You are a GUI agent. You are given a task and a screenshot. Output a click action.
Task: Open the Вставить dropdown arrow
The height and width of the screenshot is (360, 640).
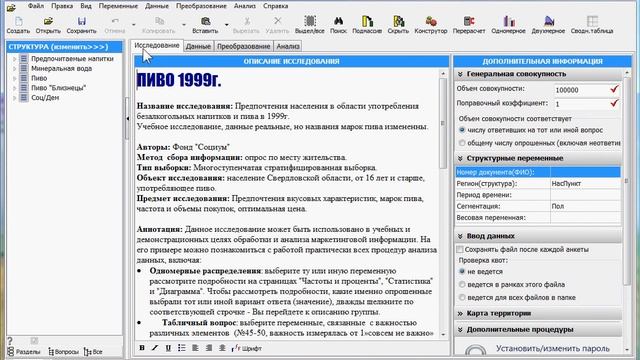pos(227,24)
